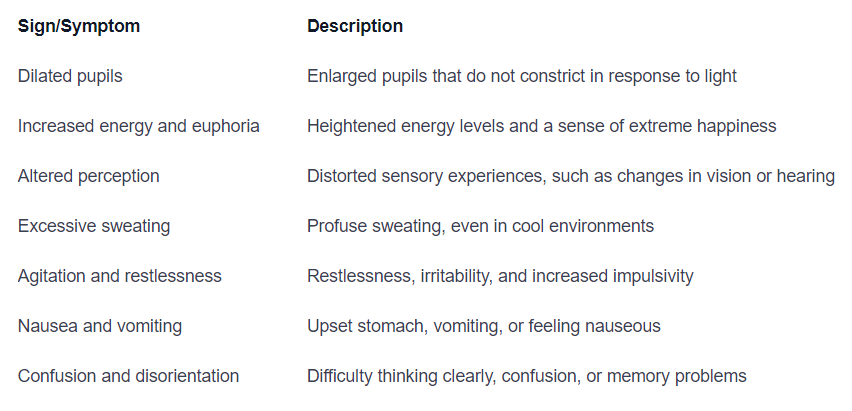The height and width of the screenshot is (411, 852).
Task: Click the Description column header
Action: click(x=355, y=26)
